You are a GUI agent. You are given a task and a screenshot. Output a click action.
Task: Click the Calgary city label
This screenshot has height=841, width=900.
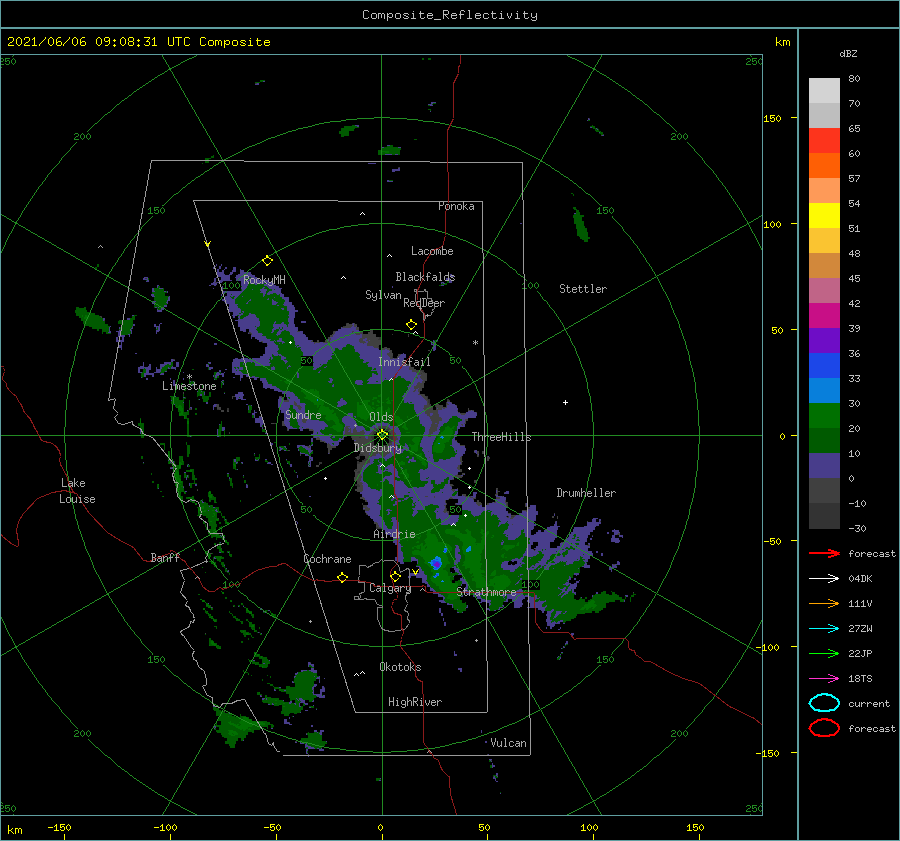[390, 588]
